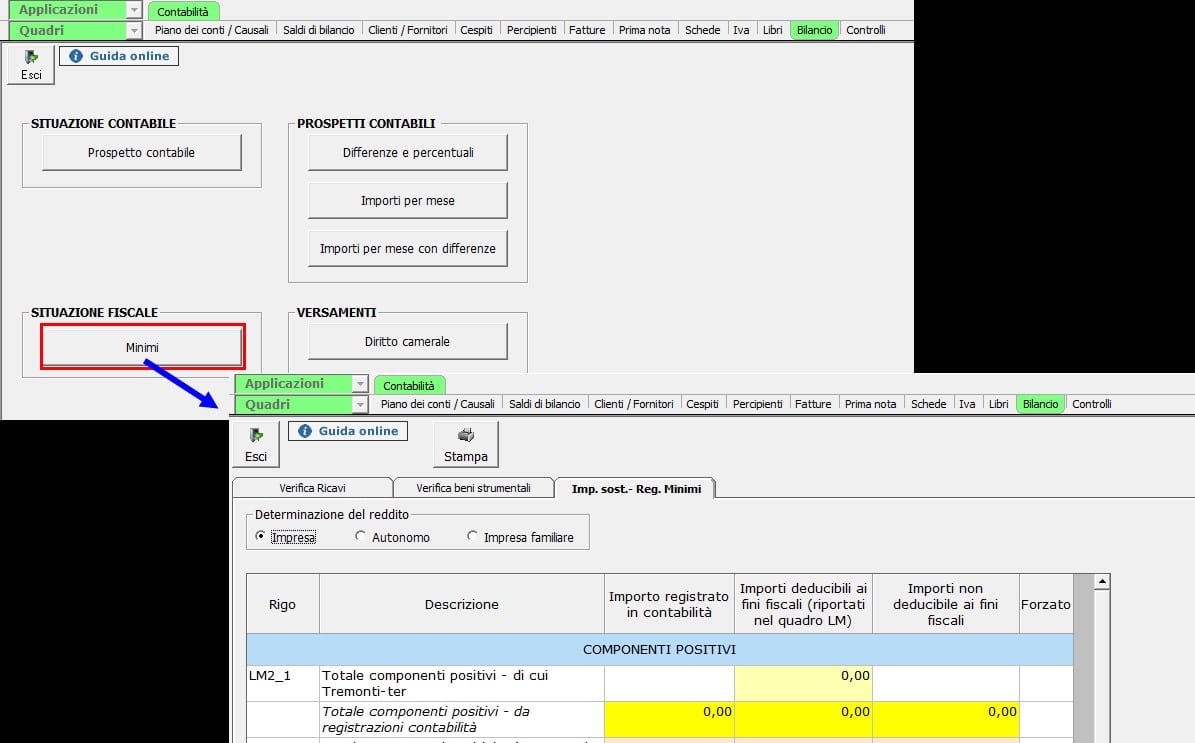Select the Autonomo radio button
The height and width of the screenshot is (743, 1195).
click(x=360, y=536)
